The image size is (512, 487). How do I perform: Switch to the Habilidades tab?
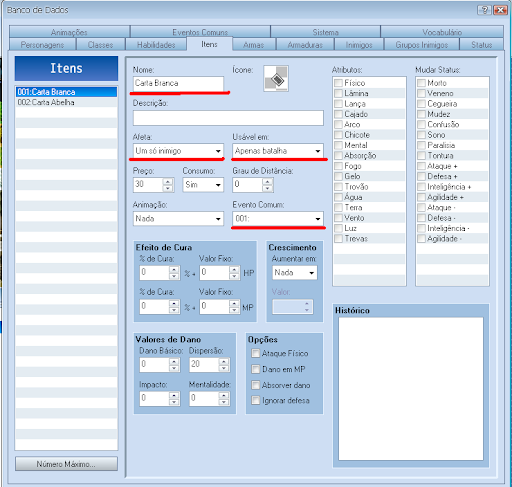tap(156, 45)
